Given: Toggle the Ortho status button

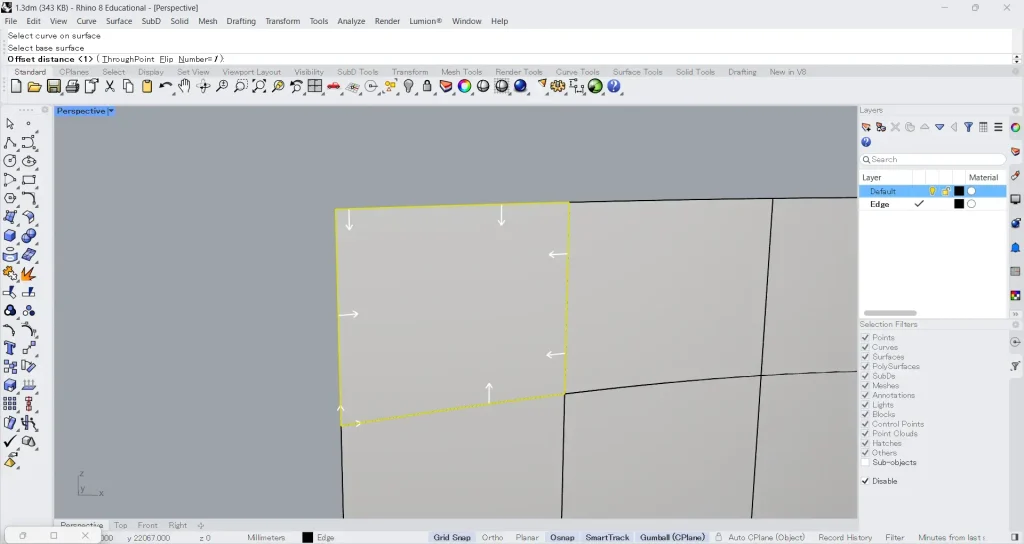Looking at the screenshot, I should pyautogui.click(x=492, y=537).
